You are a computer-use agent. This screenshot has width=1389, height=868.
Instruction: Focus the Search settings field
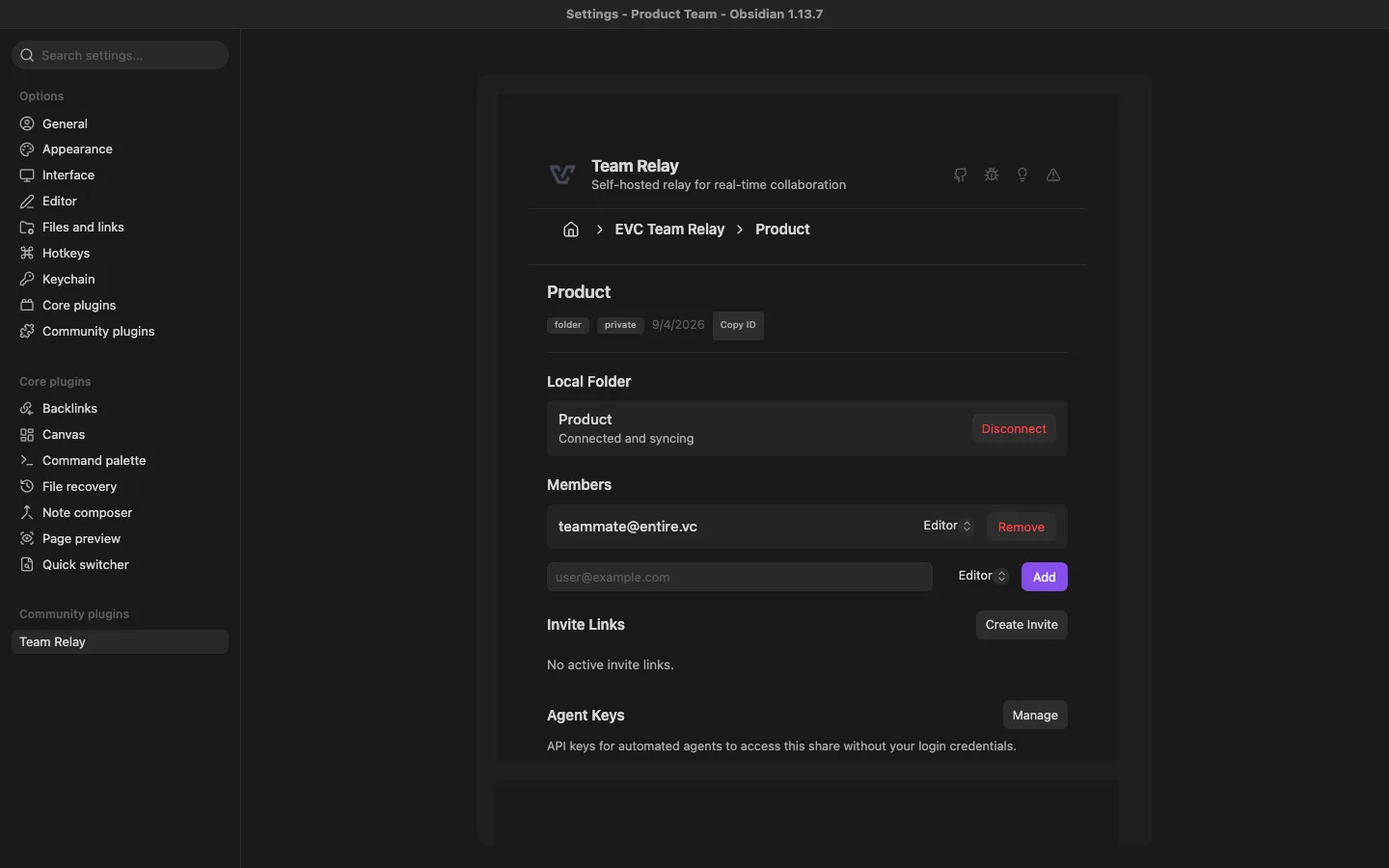pos(120,55)
